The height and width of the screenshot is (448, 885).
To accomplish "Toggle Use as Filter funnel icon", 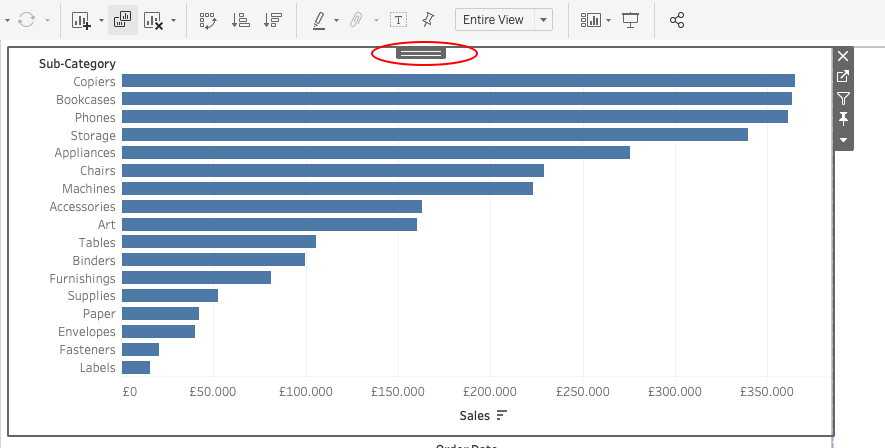I will click(843, 98).
